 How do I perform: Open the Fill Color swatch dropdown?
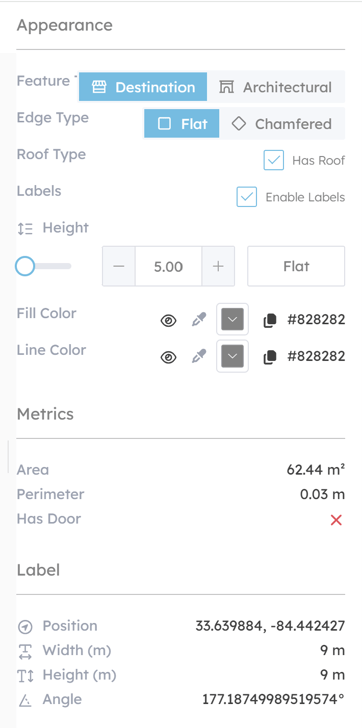point(233,319)
